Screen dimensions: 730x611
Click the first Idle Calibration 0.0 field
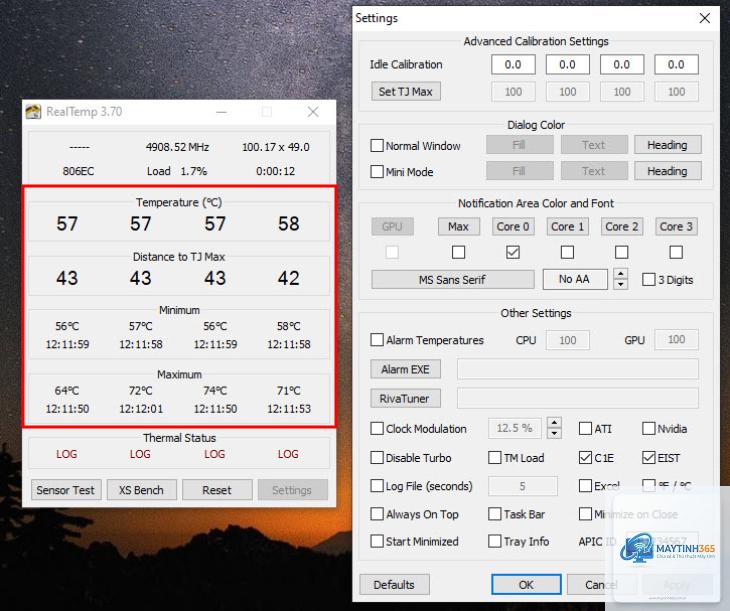pos(513,64)
